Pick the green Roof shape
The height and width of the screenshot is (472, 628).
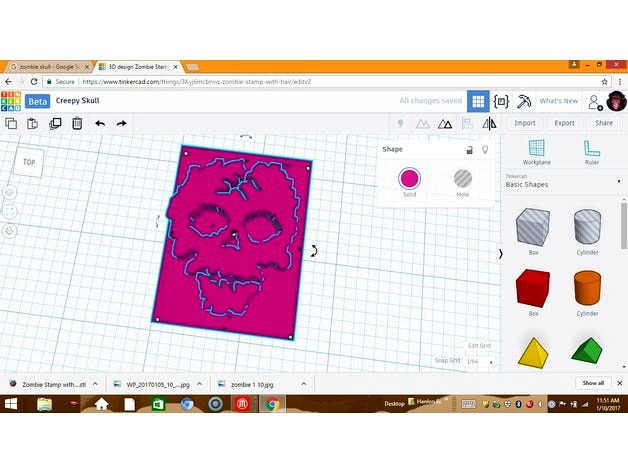tap(587, 351)
